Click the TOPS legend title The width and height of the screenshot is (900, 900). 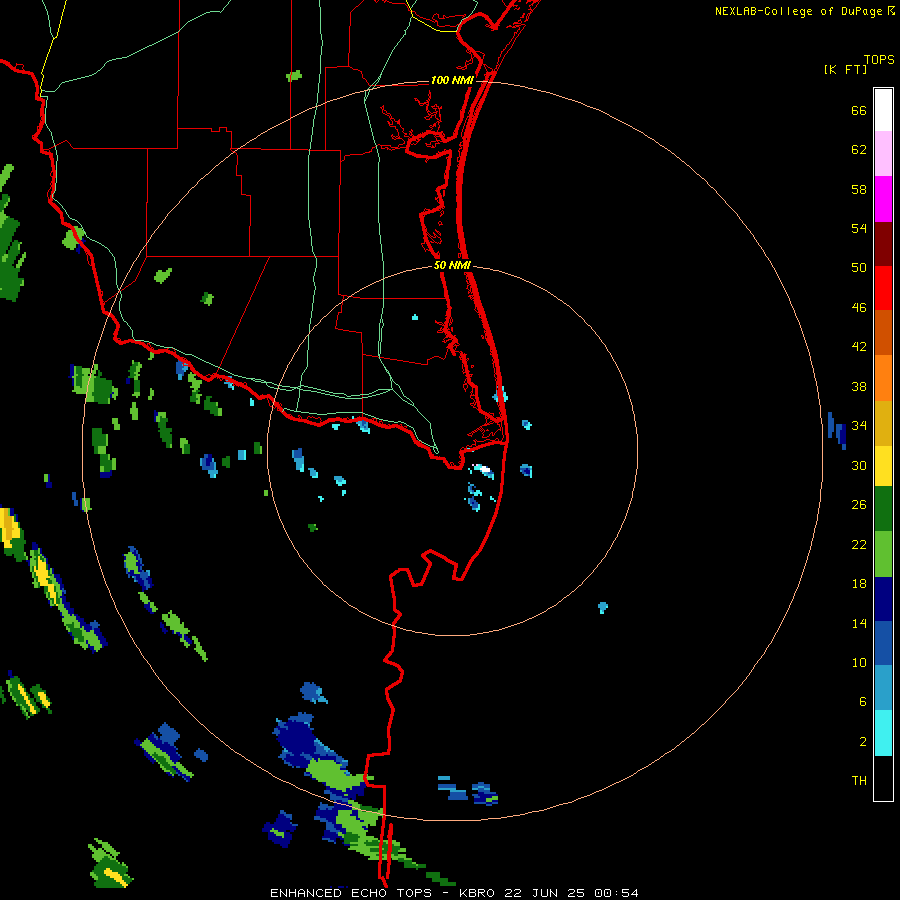(x=879, y=60)
